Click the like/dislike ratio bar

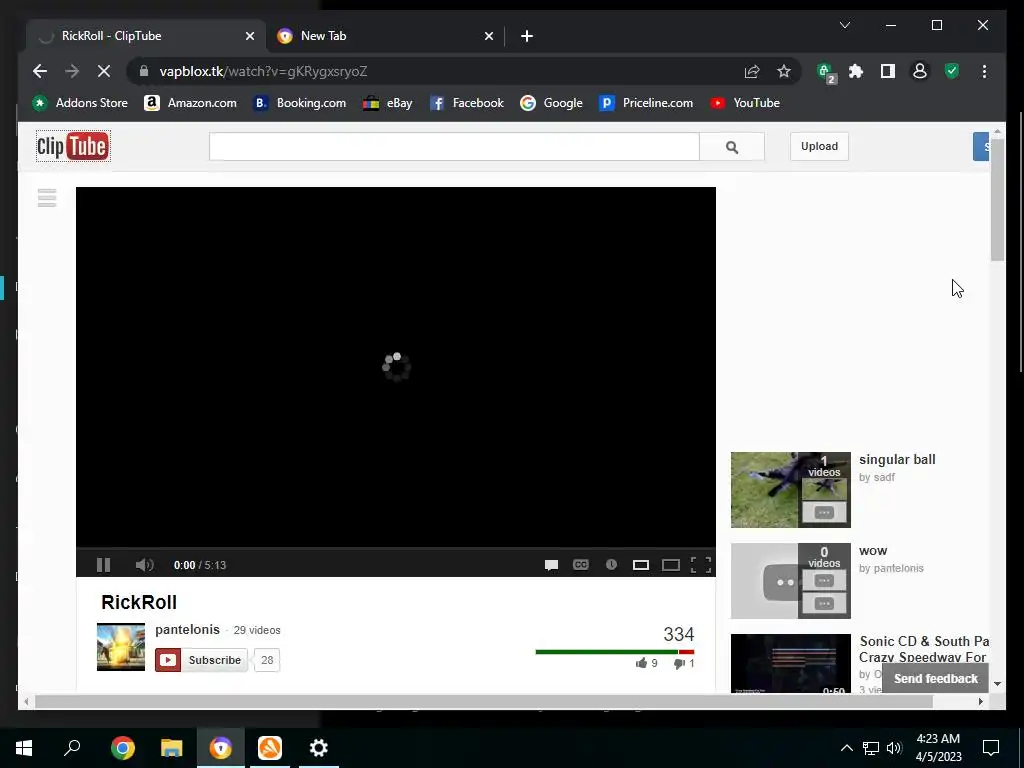click(615, 652)
